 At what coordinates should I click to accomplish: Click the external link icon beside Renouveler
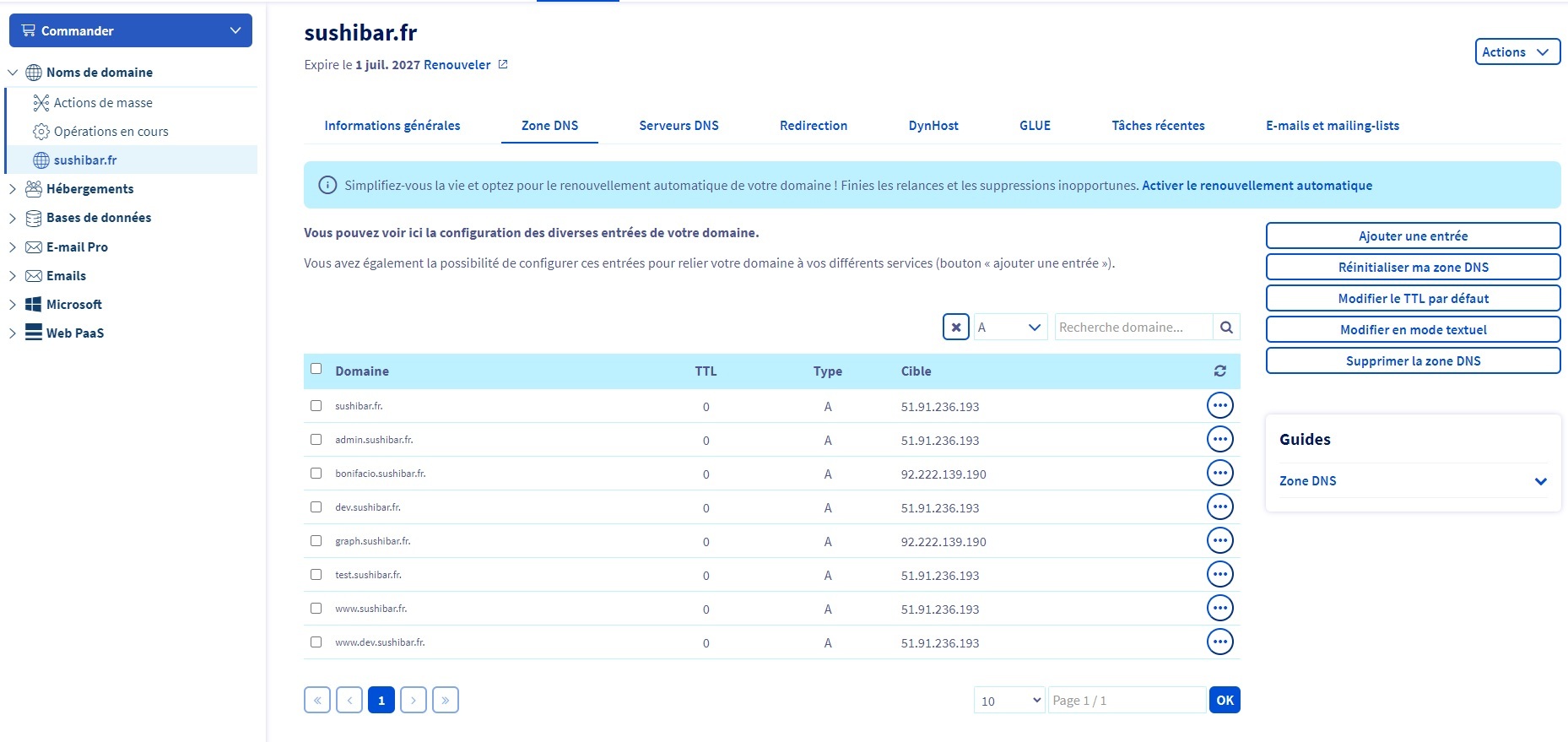coord(503,65)
